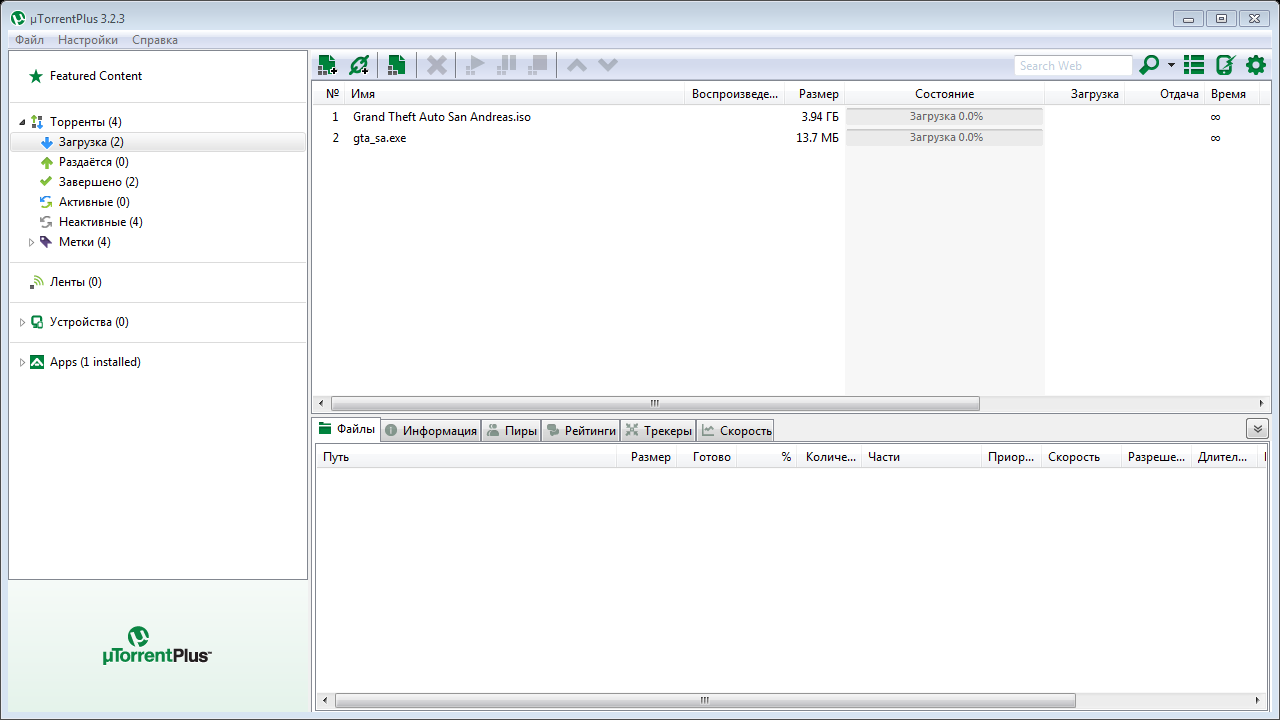Sort torrents by Имя column

tap(515, 94)
